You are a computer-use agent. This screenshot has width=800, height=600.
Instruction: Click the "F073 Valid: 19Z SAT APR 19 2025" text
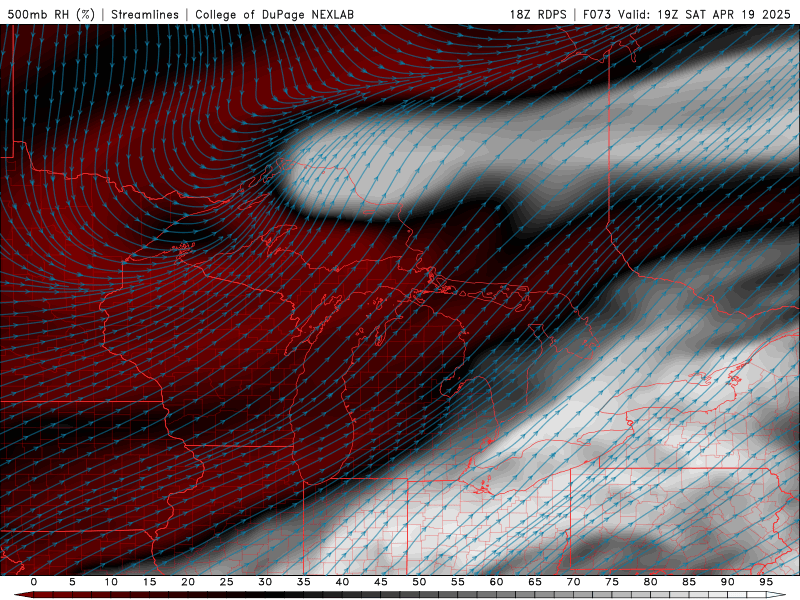687,14
